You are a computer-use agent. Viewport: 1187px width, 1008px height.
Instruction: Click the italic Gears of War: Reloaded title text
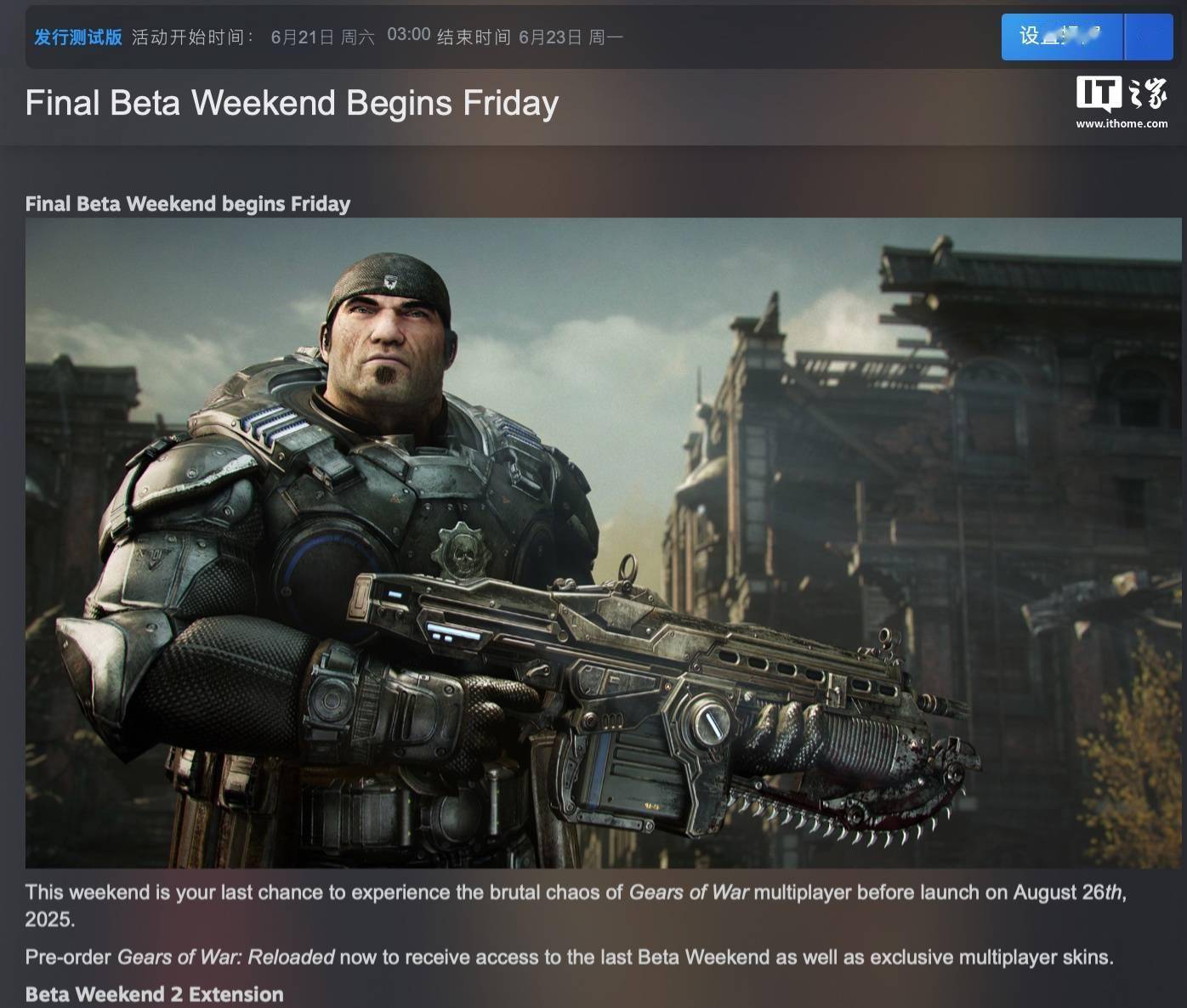click(x=226, y=957)
